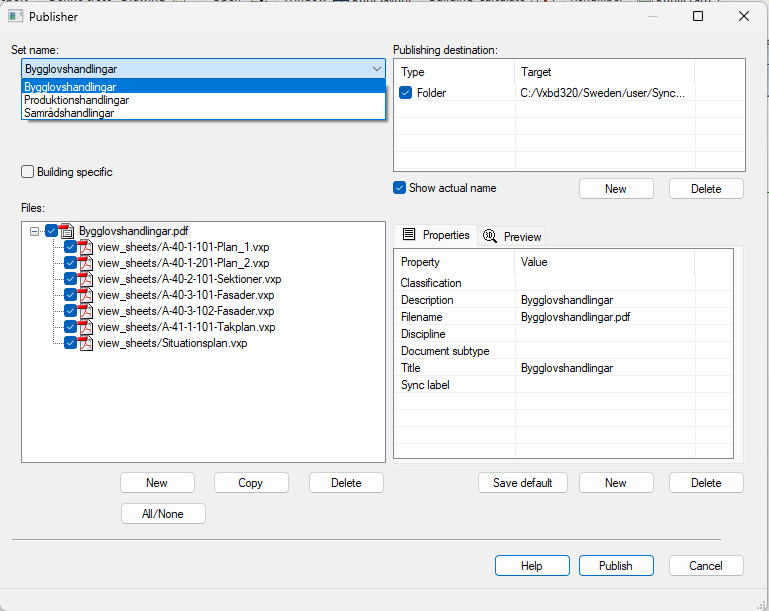Click Save default button
769x611 pixels.
click(x=522, y=483)
